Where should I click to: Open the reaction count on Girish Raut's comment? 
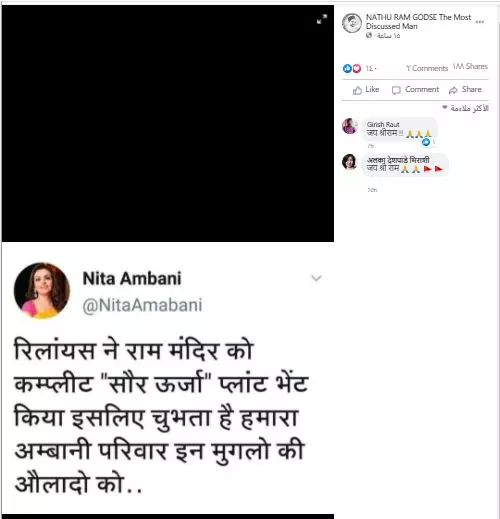(x=428, y=142)
